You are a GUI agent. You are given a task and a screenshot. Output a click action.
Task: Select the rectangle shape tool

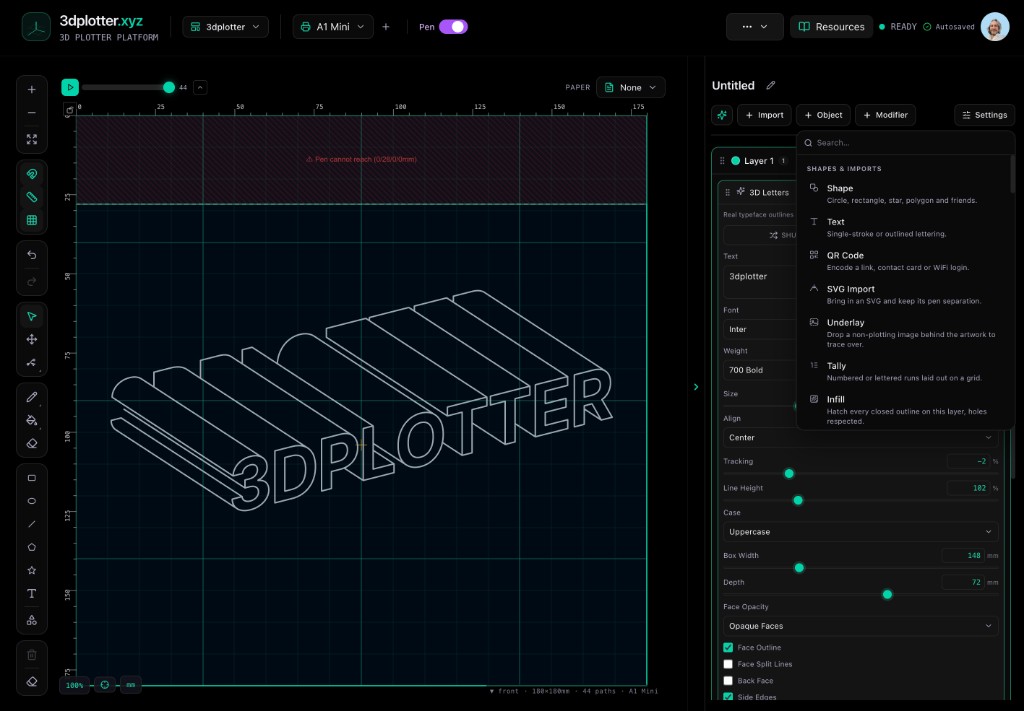[x=31, y=478]
